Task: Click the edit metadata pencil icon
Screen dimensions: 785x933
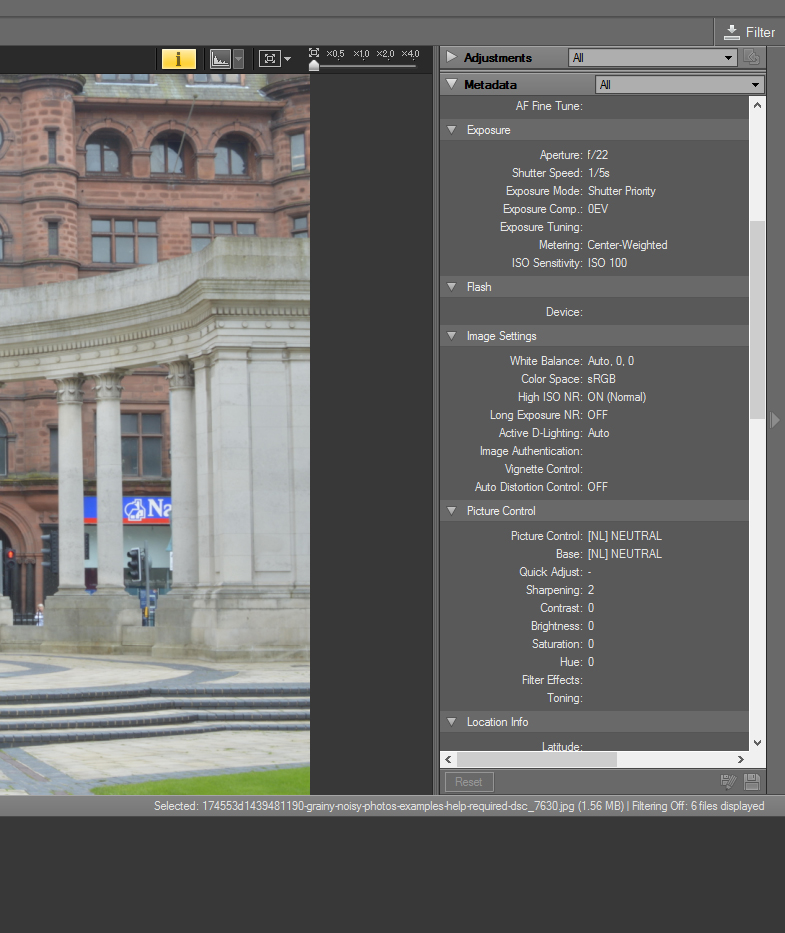Action: (729, 782)
